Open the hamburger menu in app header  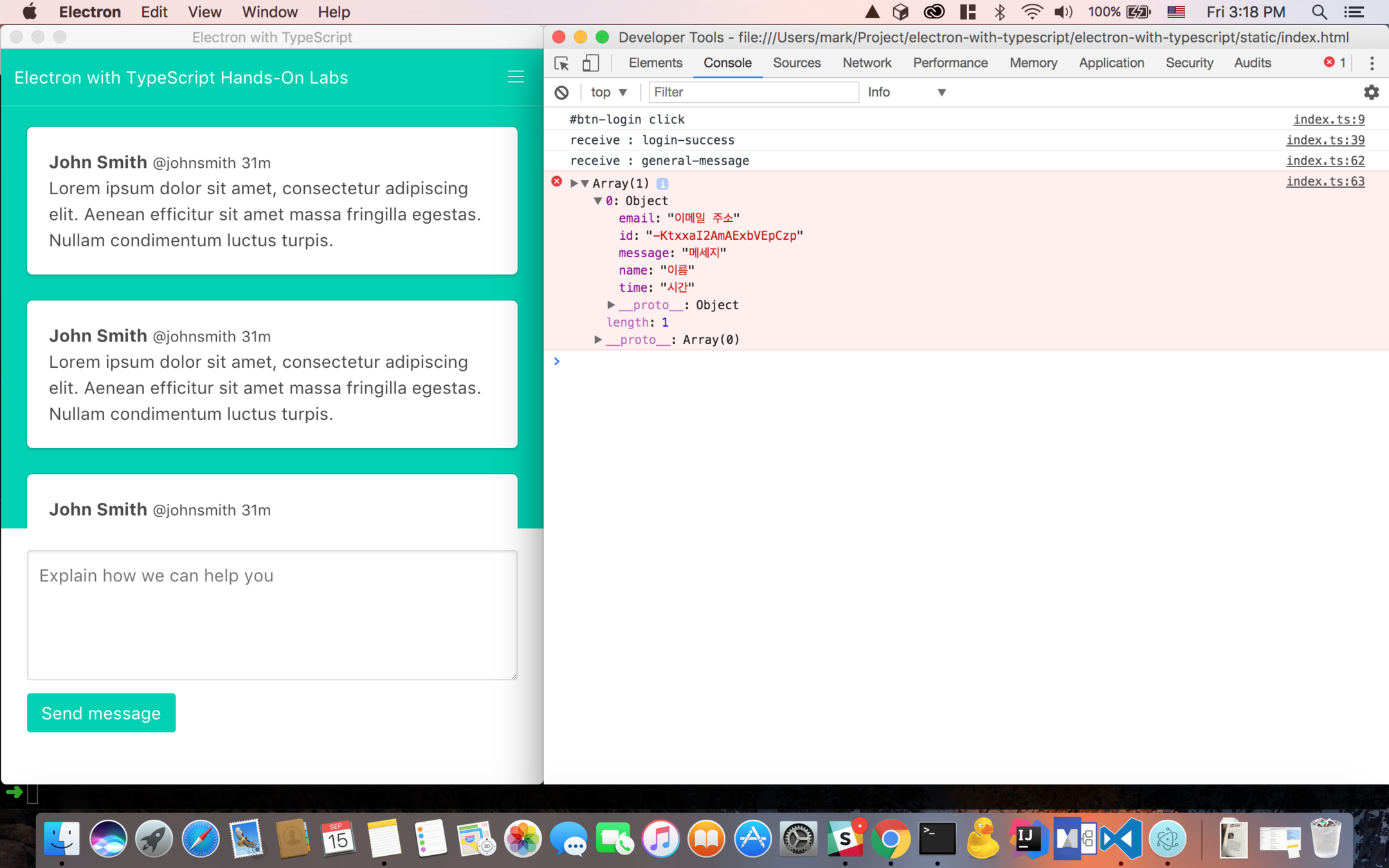pos(515,77)
